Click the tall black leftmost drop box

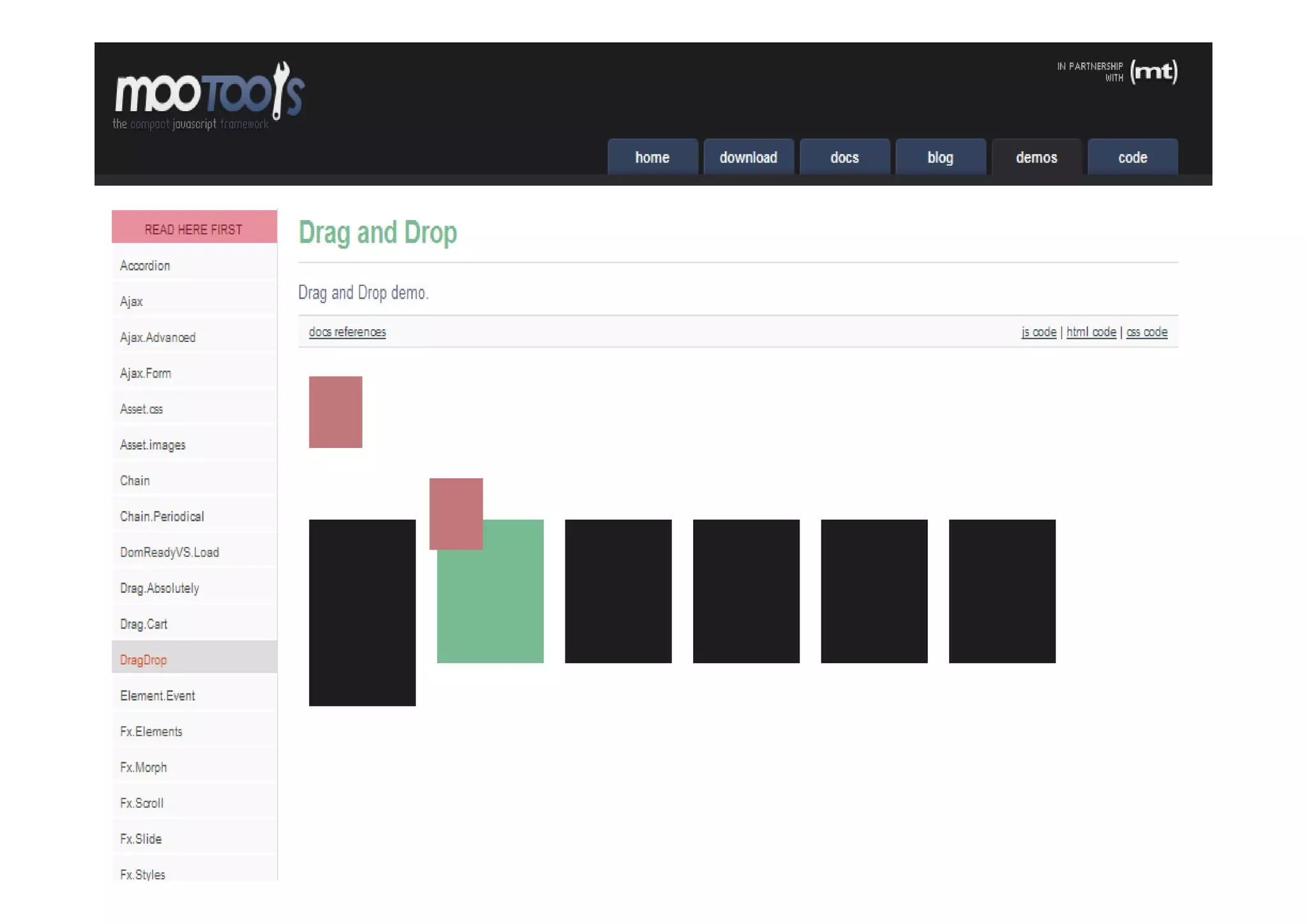pos(362,612)
